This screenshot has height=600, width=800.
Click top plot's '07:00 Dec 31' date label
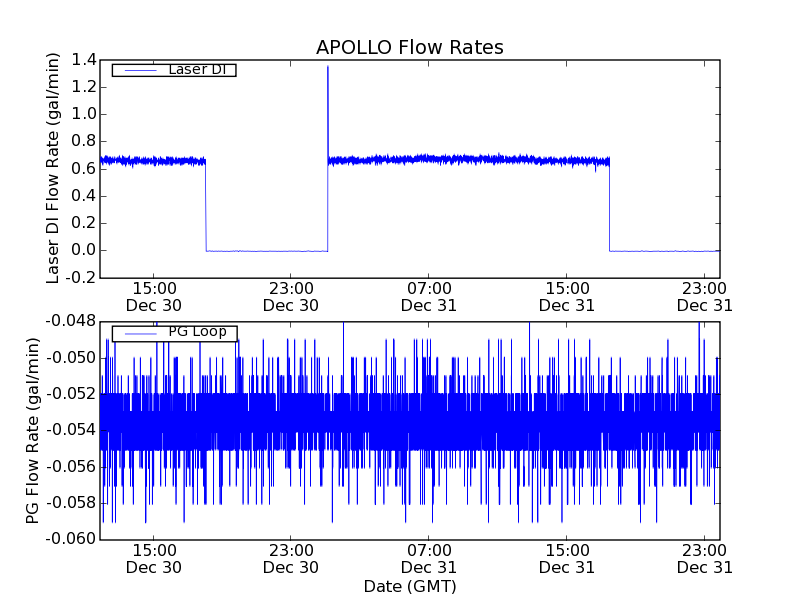click(x=429, y=297)
